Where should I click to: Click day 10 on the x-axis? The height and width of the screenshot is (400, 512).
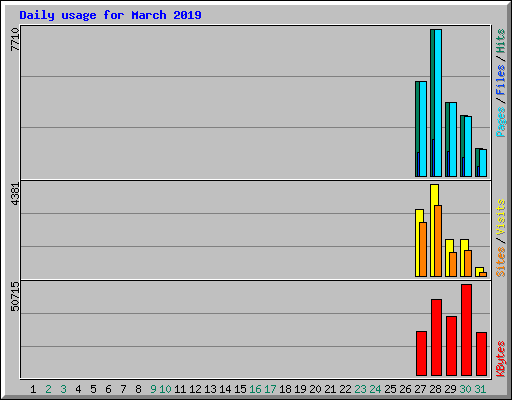165,389
